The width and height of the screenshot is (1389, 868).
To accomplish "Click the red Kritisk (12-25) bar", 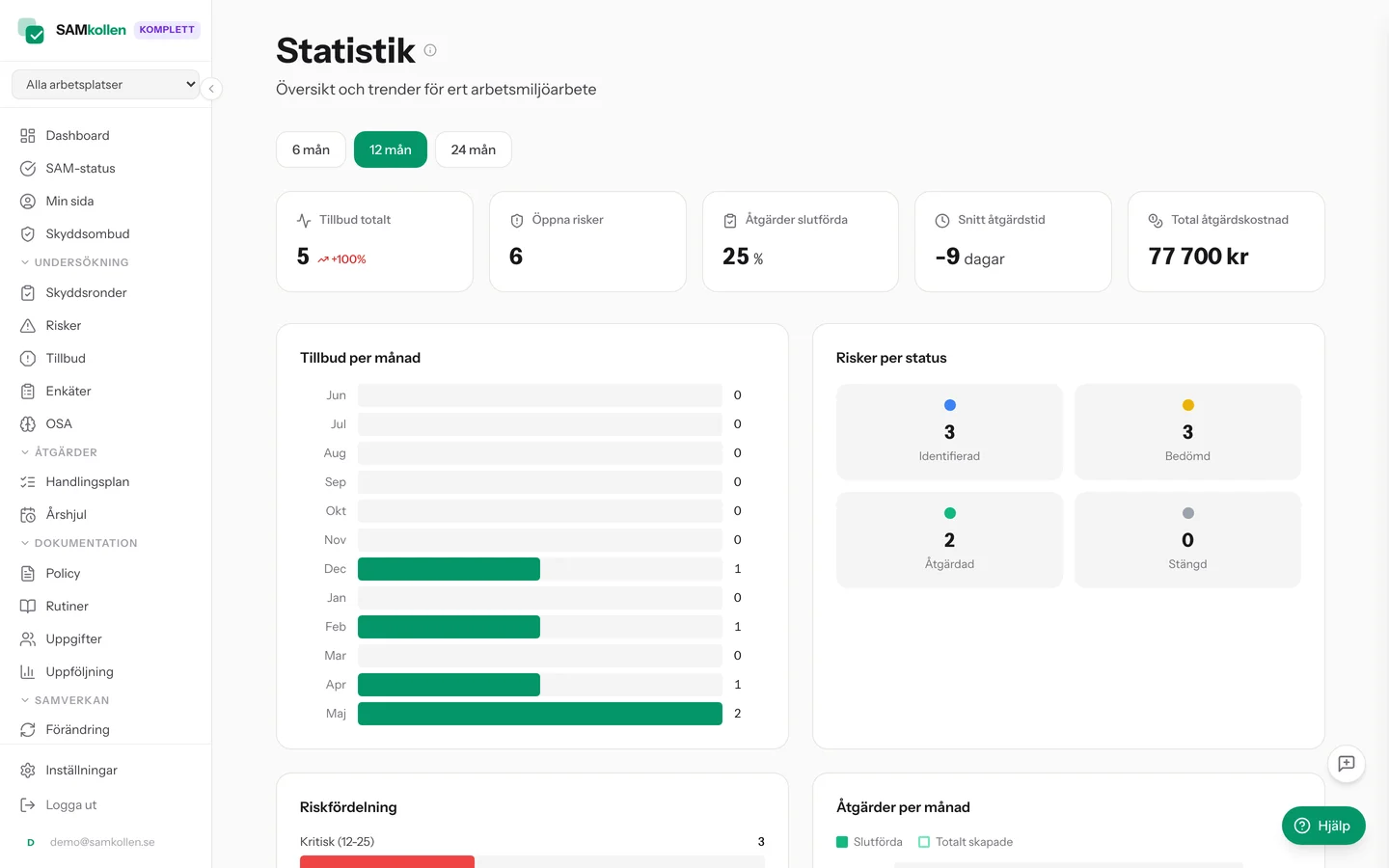I will coord(387,861).
